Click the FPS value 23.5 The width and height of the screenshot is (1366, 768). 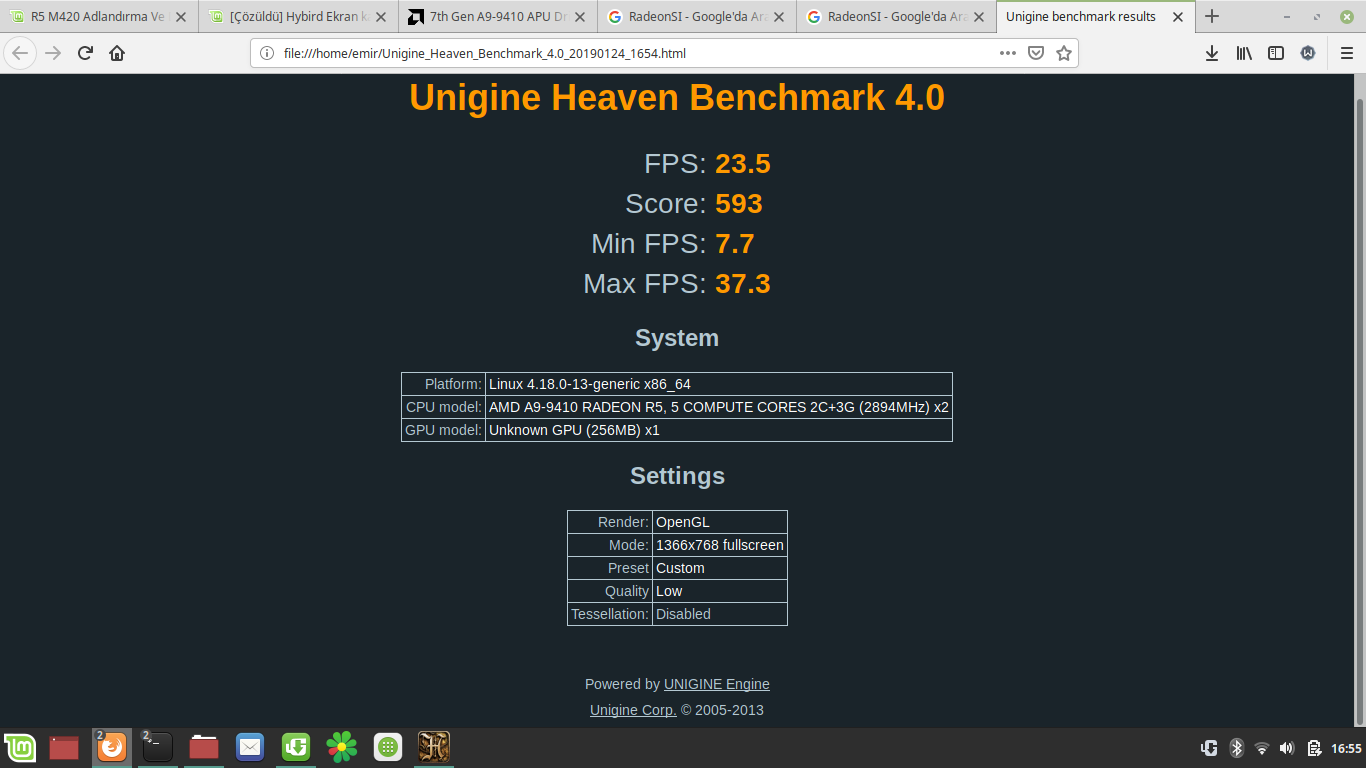pyautogui.click(x=743, y=164)
